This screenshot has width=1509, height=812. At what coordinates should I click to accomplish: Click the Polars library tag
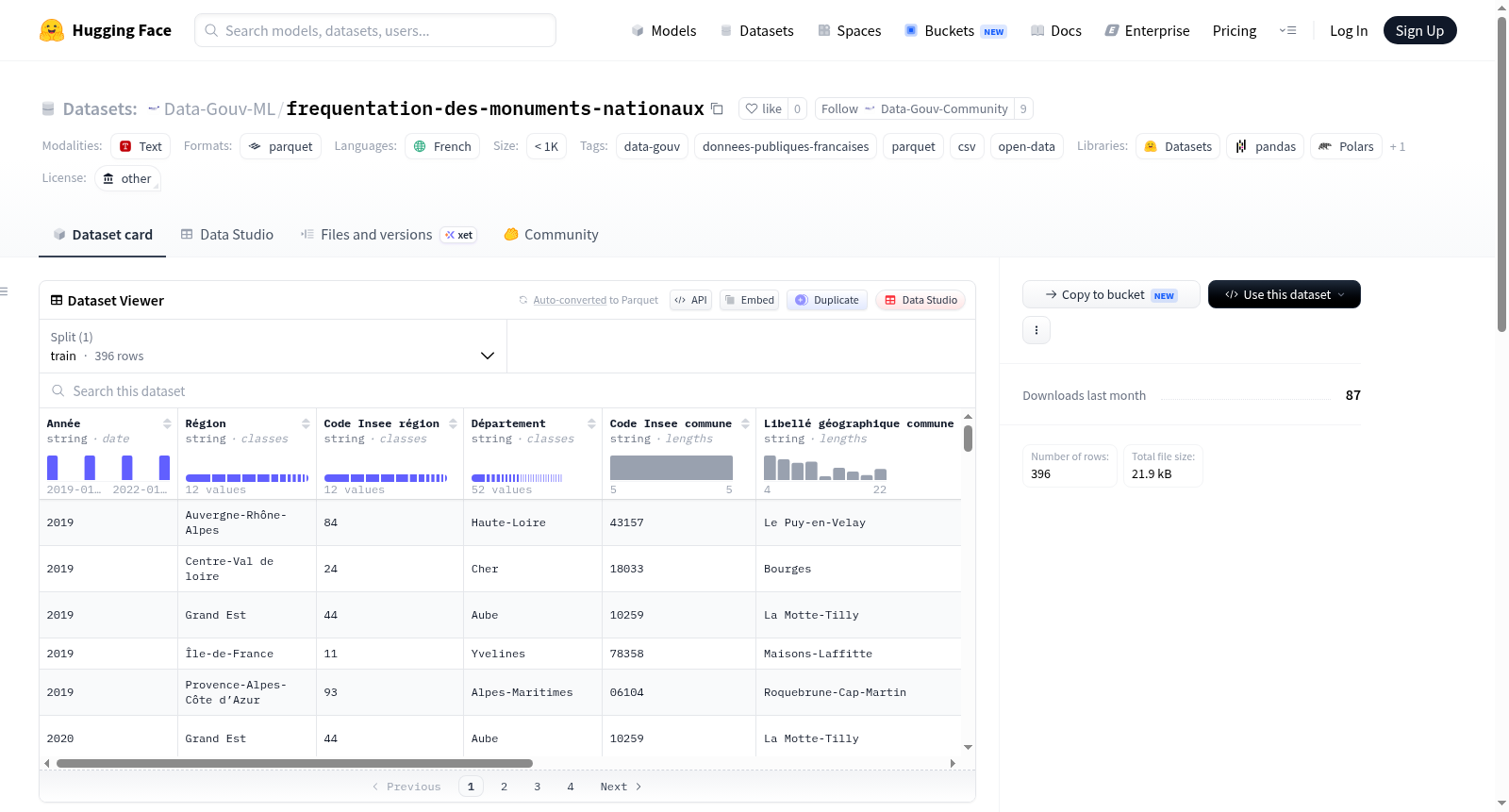(1346, 146)
